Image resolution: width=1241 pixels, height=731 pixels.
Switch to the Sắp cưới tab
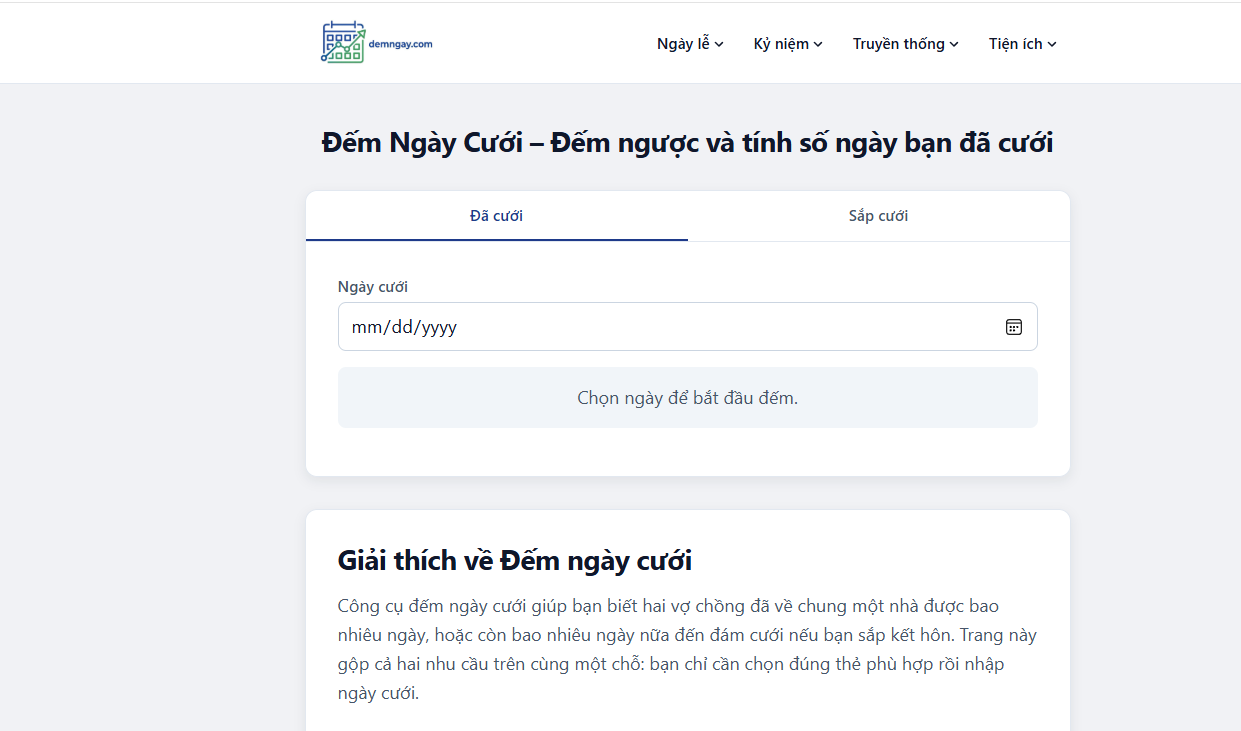(x=879, y=216)
